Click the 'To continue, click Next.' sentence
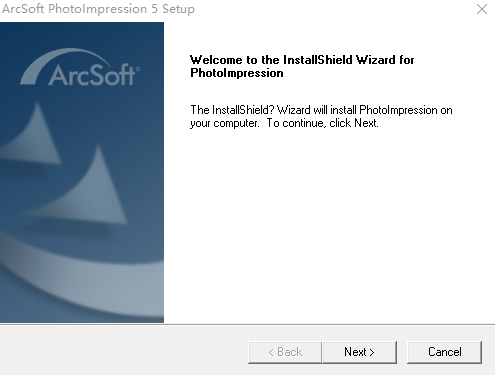 (322, 123)
